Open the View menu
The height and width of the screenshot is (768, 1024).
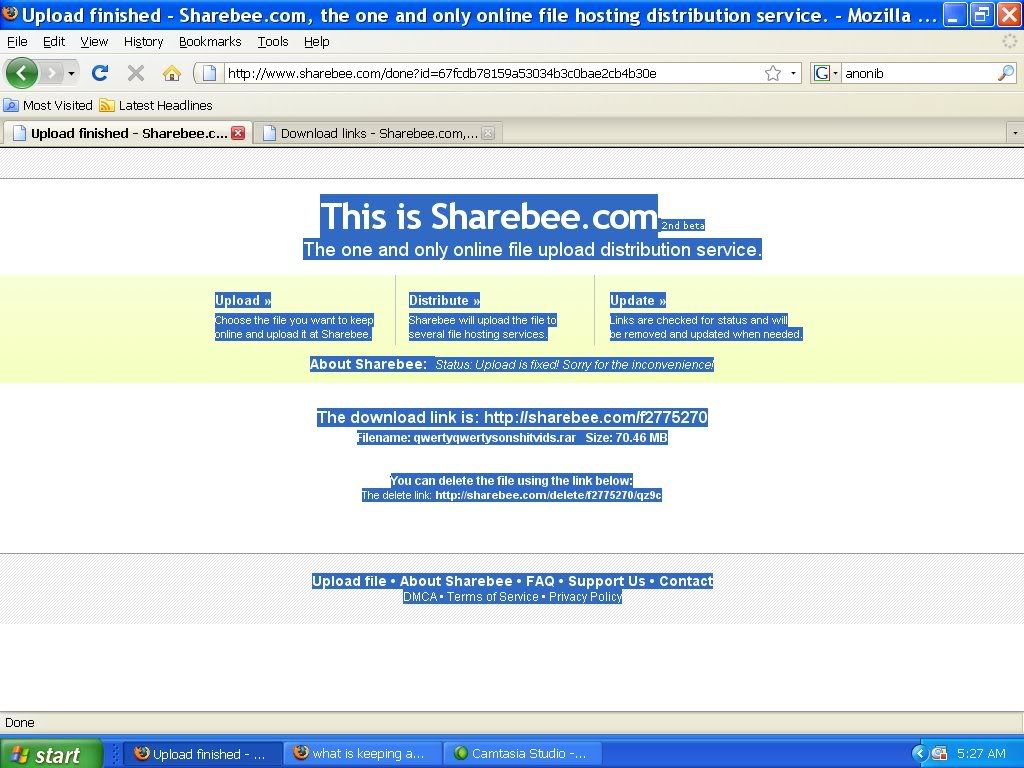[94, 42]
